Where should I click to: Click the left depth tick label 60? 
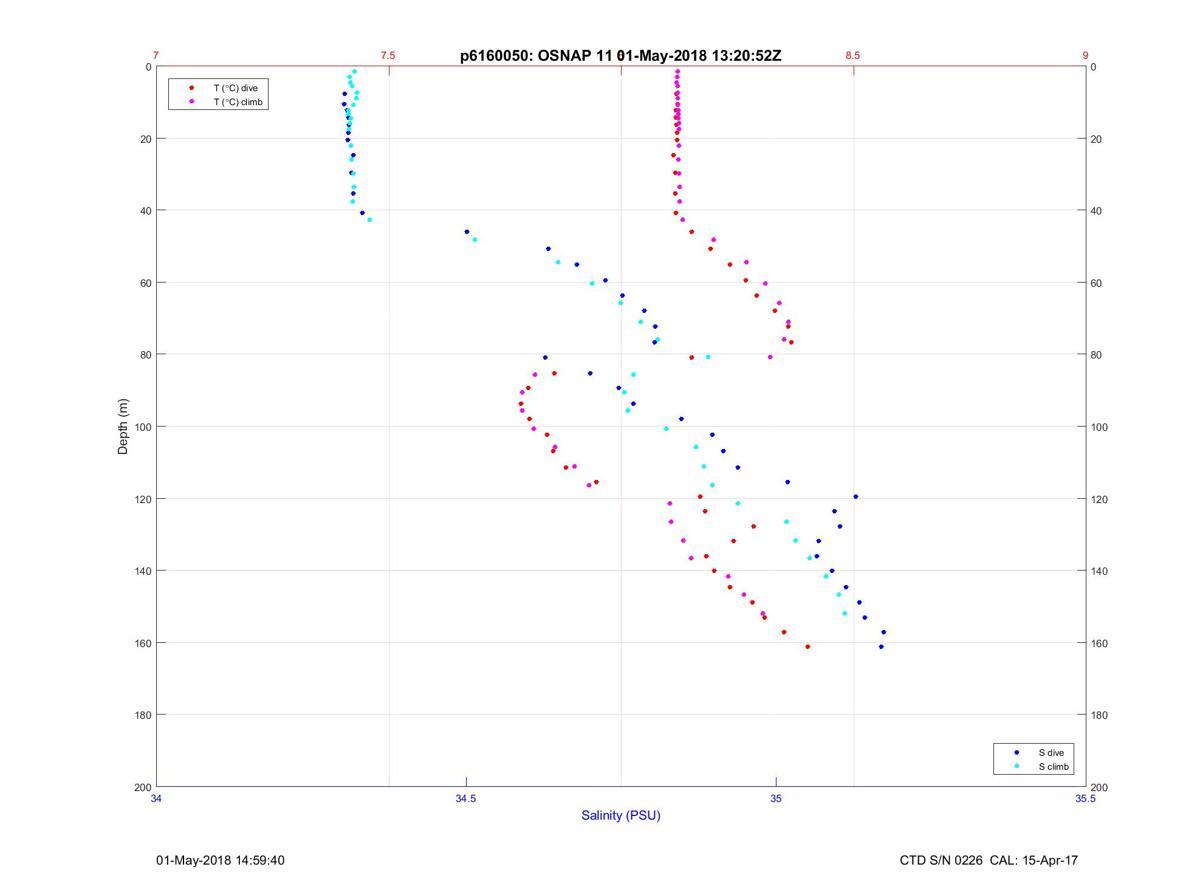[145, 283]
